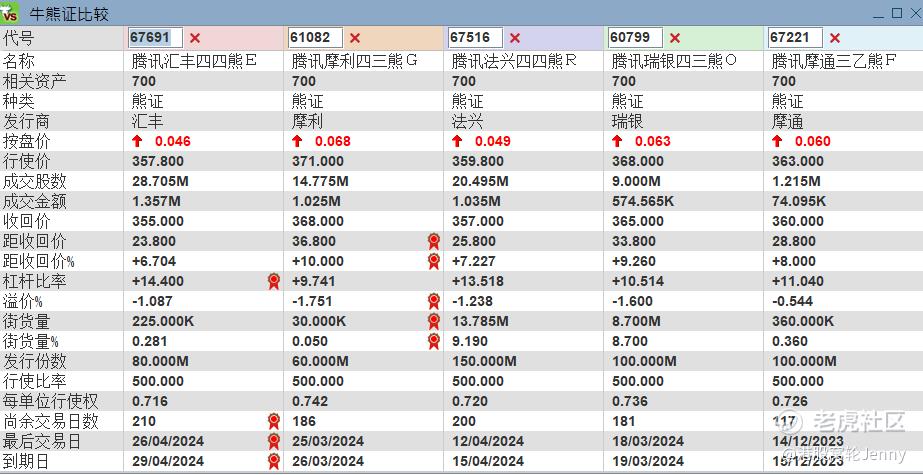Click award ribbon icon next to 0.050
923x475 pixels.
click(434, 341)
